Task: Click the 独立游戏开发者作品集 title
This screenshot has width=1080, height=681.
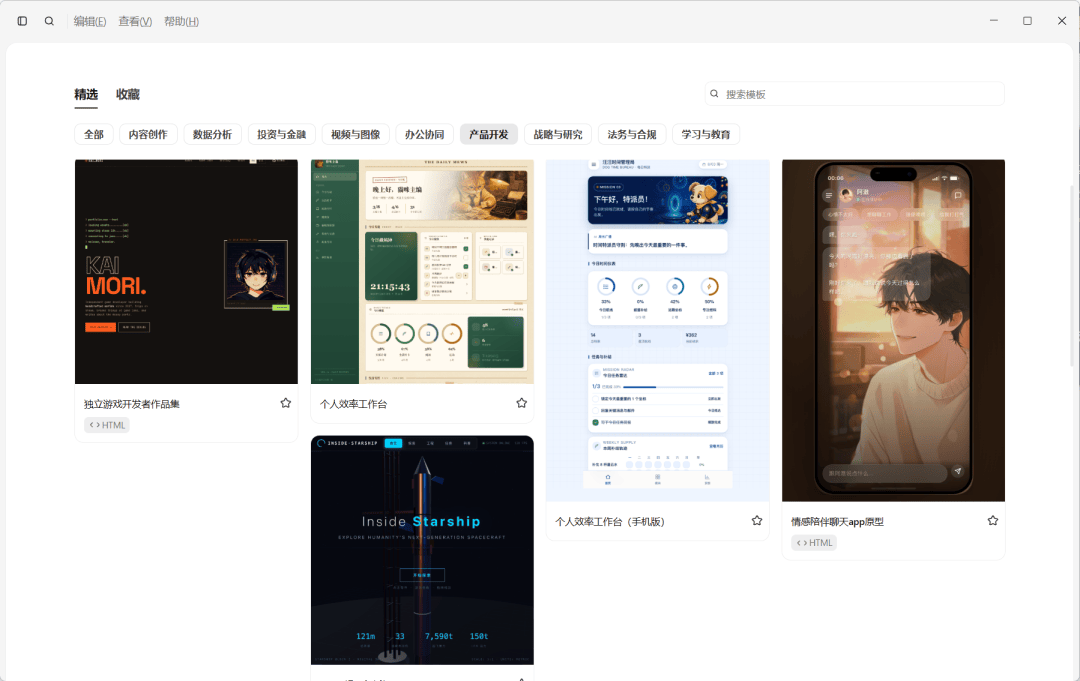Action: tap(132, 404)
